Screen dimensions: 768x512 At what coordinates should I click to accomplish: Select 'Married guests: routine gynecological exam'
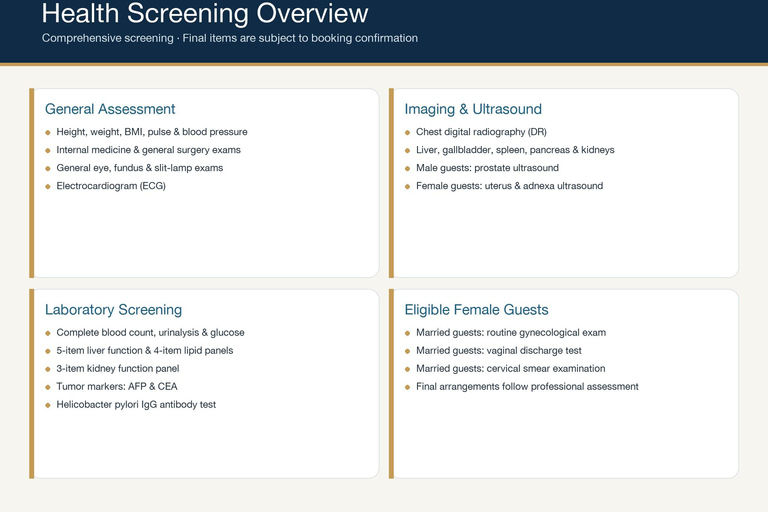(511, 333)
